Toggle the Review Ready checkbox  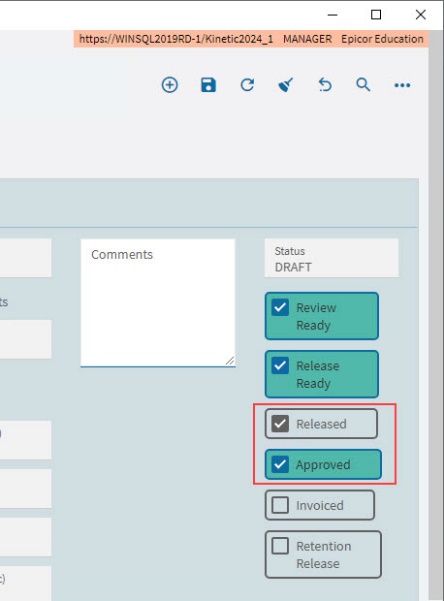tap(280, 307)
